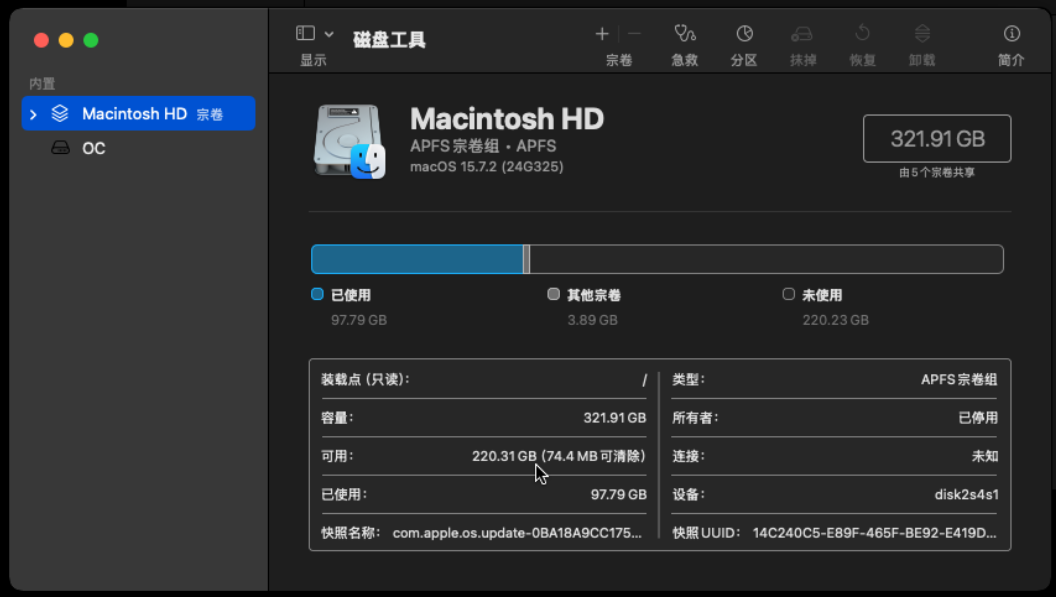Click the blue used portion of storage bar
The width and height of the screenshot is (1056, 597).
point(417,259)
